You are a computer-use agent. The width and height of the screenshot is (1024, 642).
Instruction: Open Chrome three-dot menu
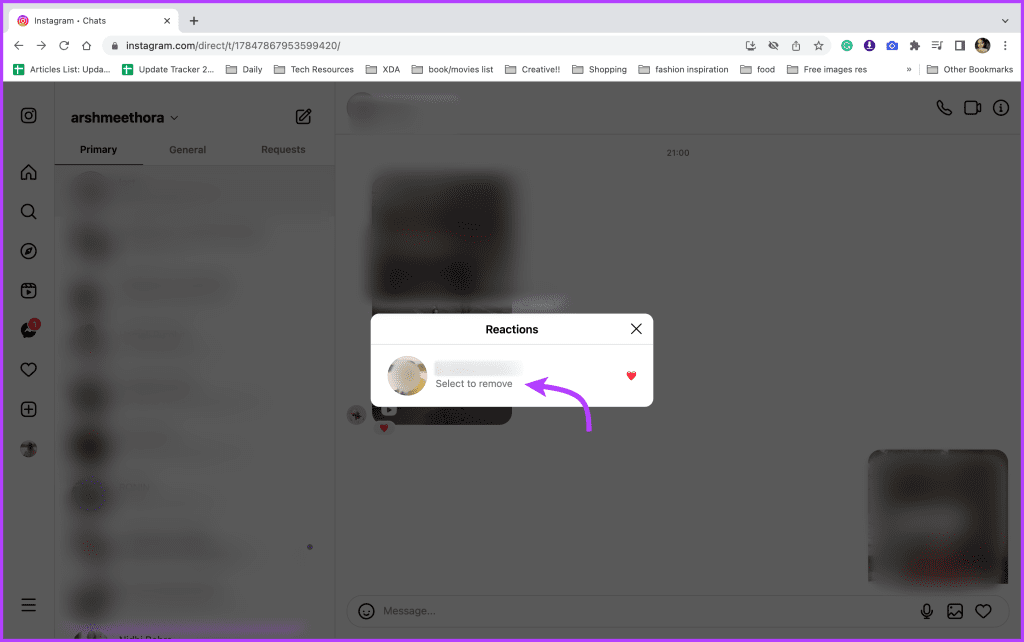point(1005,45)
